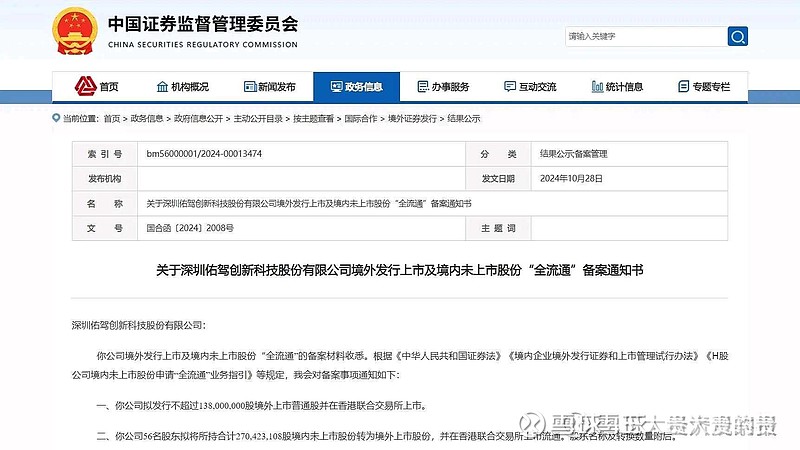800x450 pixels.
Task: Select index number bm56000001/2024-00013474
Action: (x=204, y=154)
